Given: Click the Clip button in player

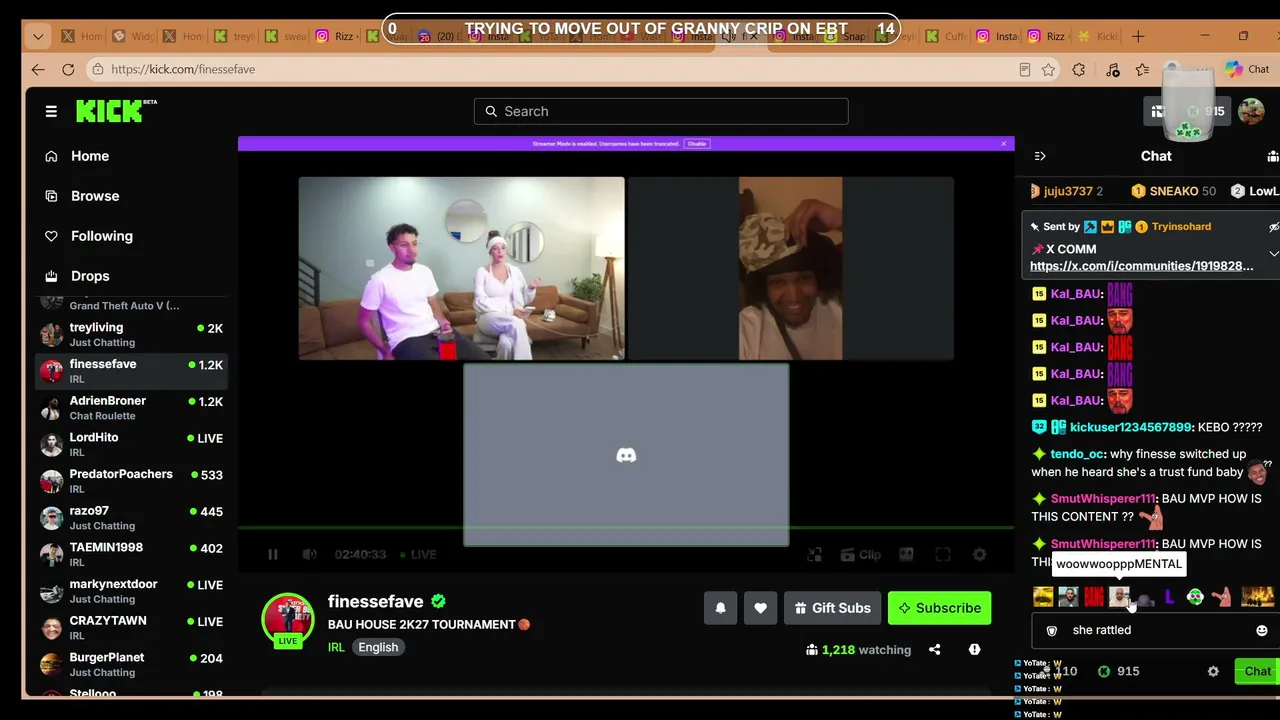Looking at the screenshot, I should coord(861,554).
